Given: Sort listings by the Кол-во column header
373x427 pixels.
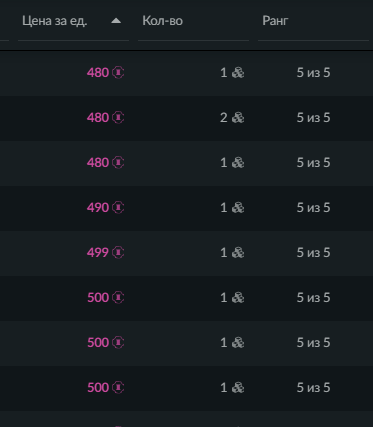Looking at the screenshot, I should (162, 21).
